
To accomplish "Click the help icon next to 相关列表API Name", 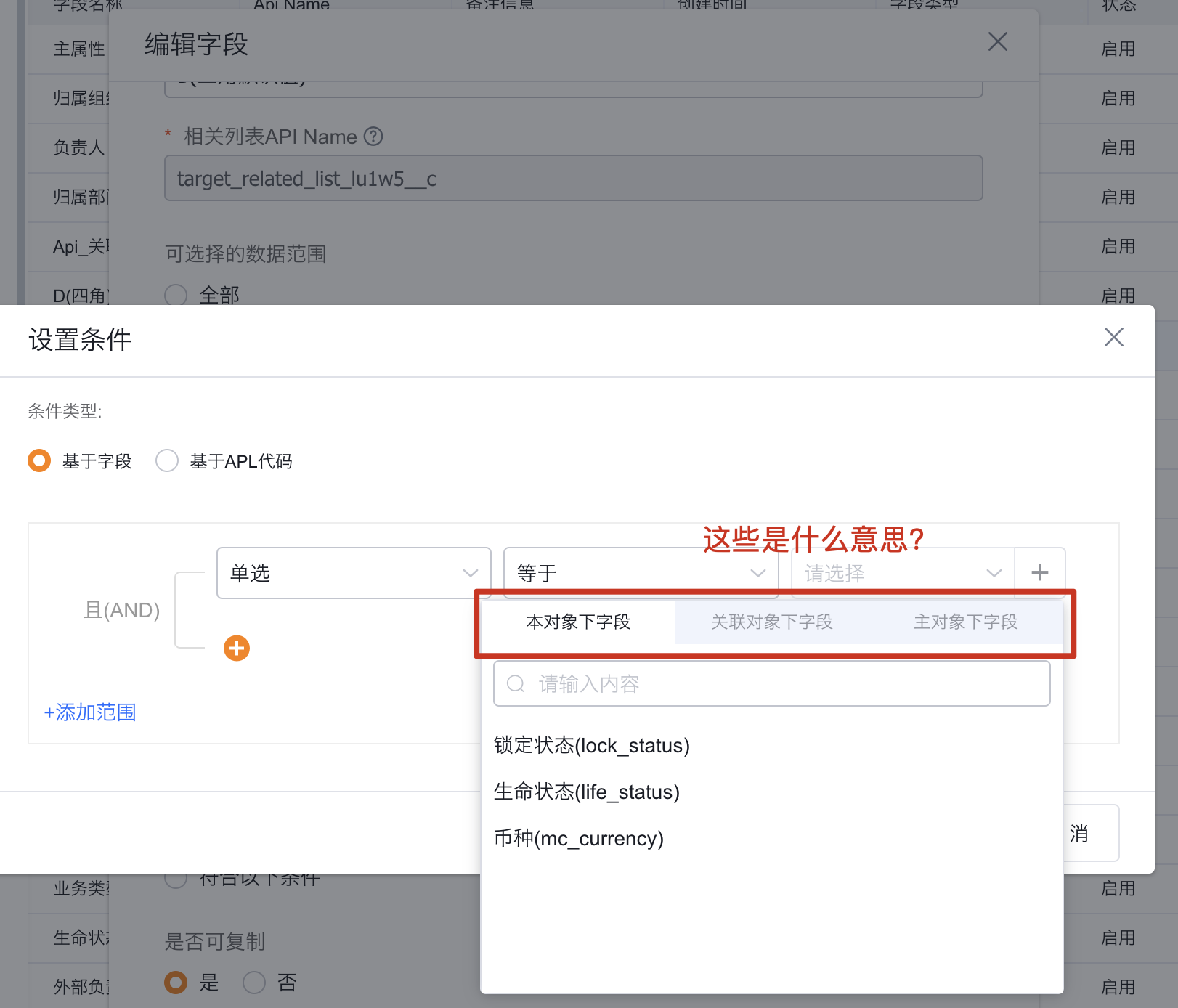I will [373, 137].
